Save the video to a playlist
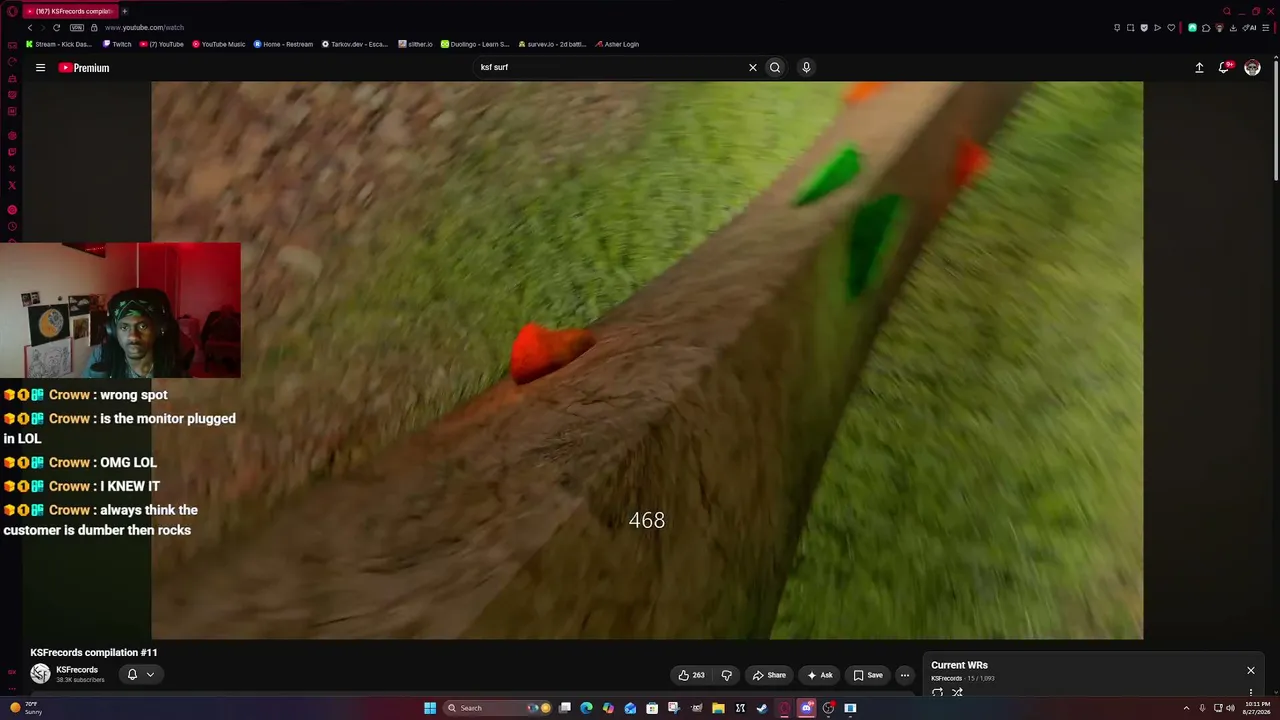This screenshot has height=720, width=1280. tap(867, 675)
